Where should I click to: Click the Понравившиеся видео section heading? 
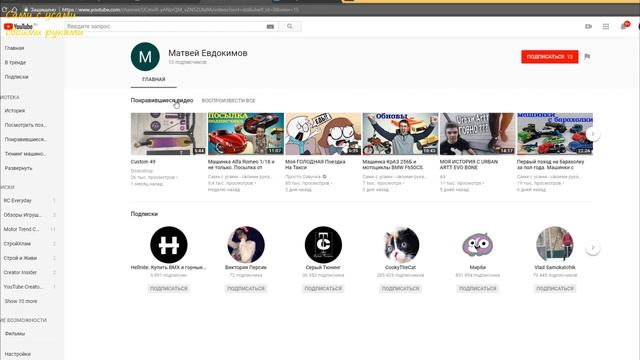coord(162,100)
